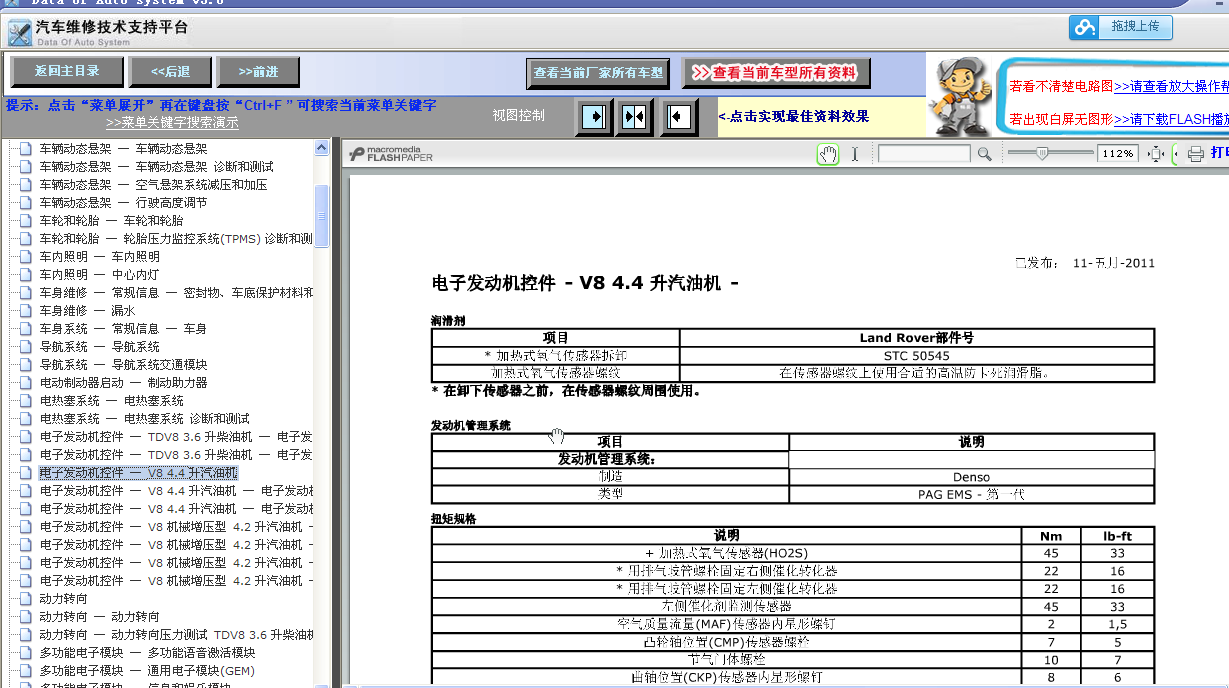Image resolution: width=1229 pixels, height=688 pixels.
Task: Select 车辆动态悬架 诊断和测试 entry
Action: pos(157,167)
